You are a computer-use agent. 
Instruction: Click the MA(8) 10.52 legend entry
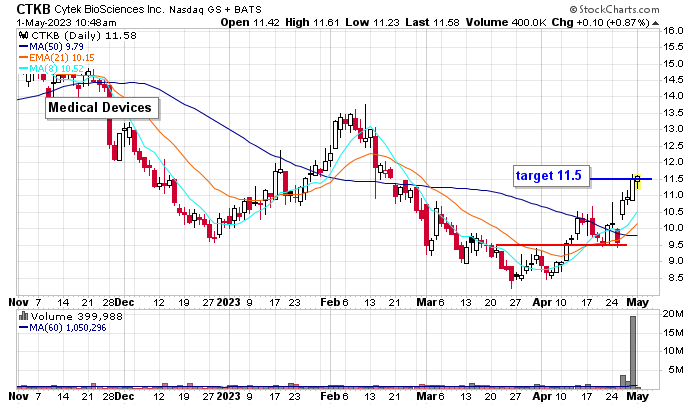click(x=51, y=68)
